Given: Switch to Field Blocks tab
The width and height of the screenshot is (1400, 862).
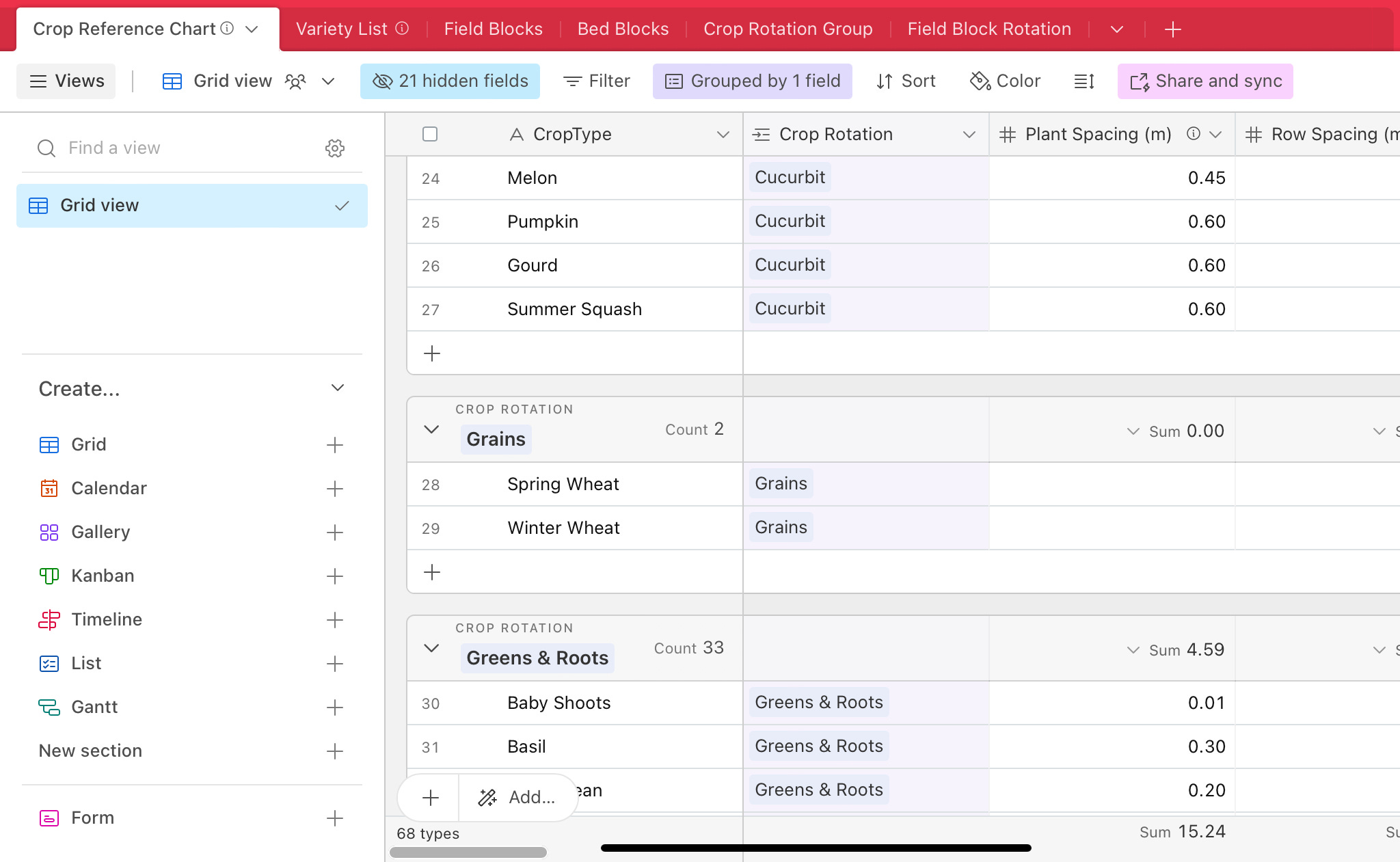Looking at the screenshot, I should [493, 29].
